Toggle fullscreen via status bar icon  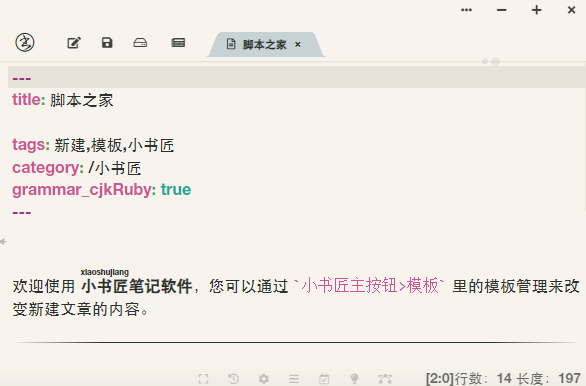203,379
